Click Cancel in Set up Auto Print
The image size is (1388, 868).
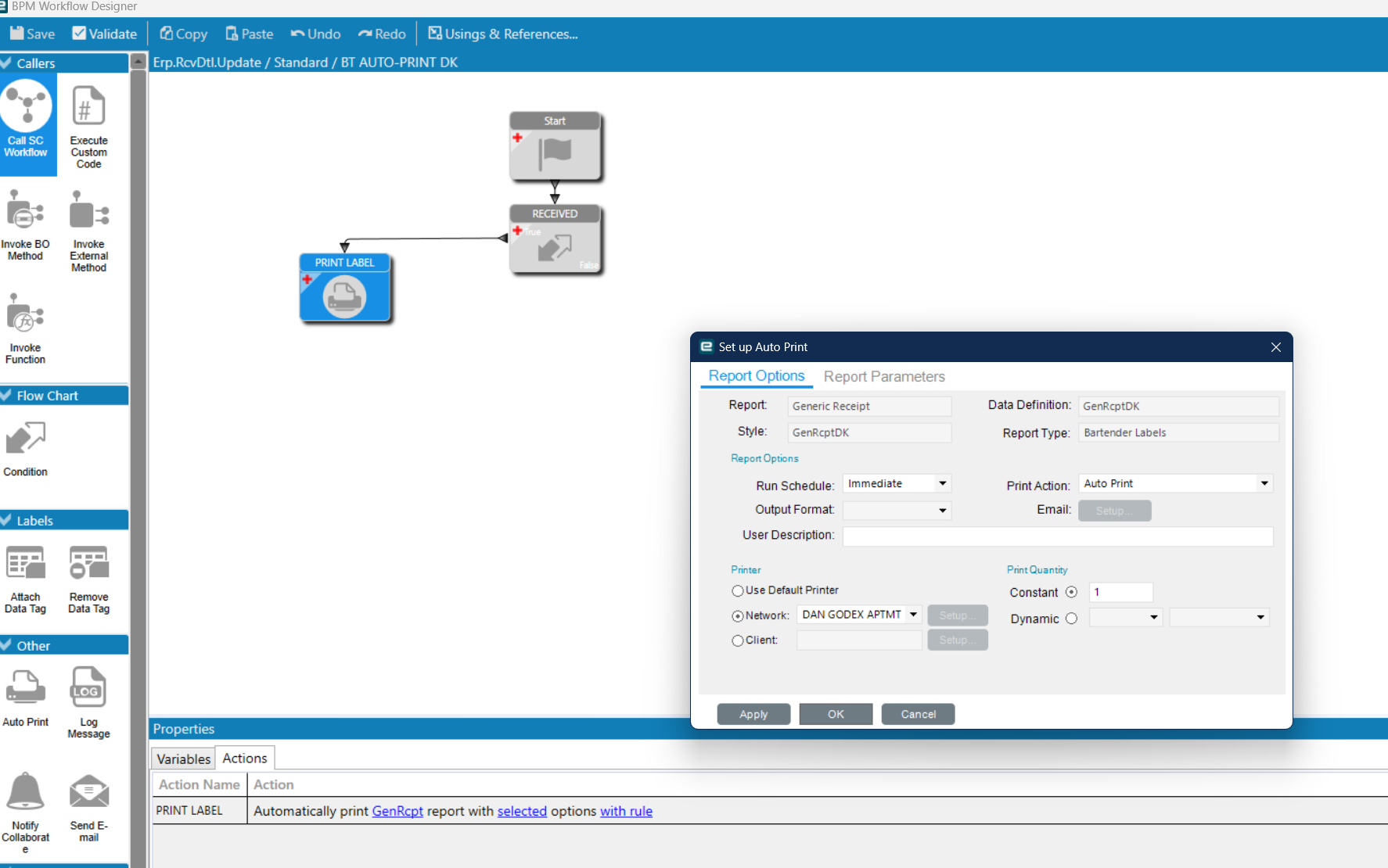(x=918, y=714)
